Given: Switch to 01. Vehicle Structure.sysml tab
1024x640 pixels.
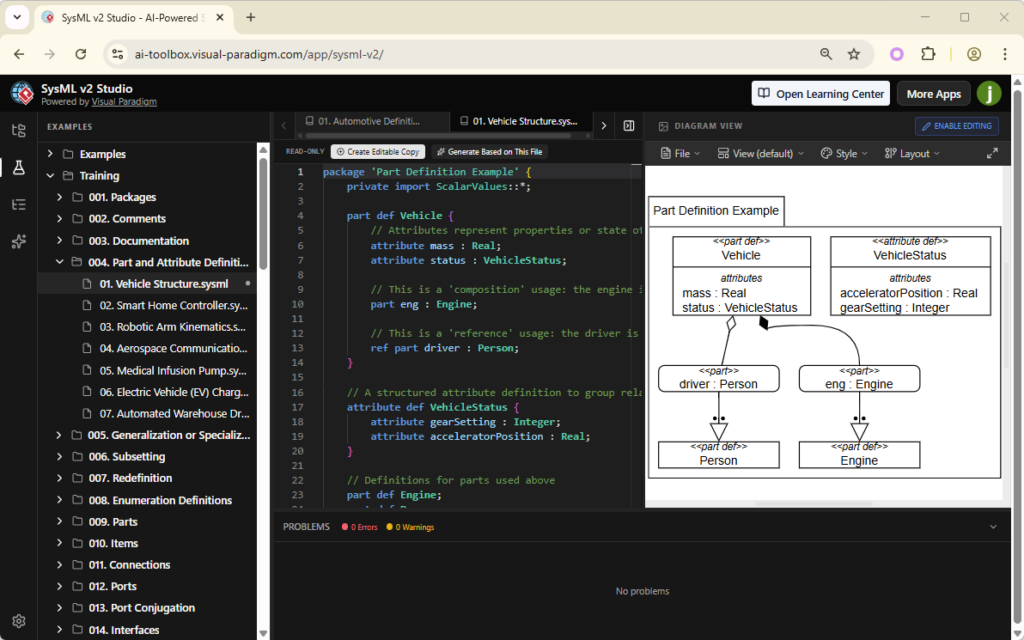Looking at the screenshot, I should pyautogui.click(x=519, y=121).
